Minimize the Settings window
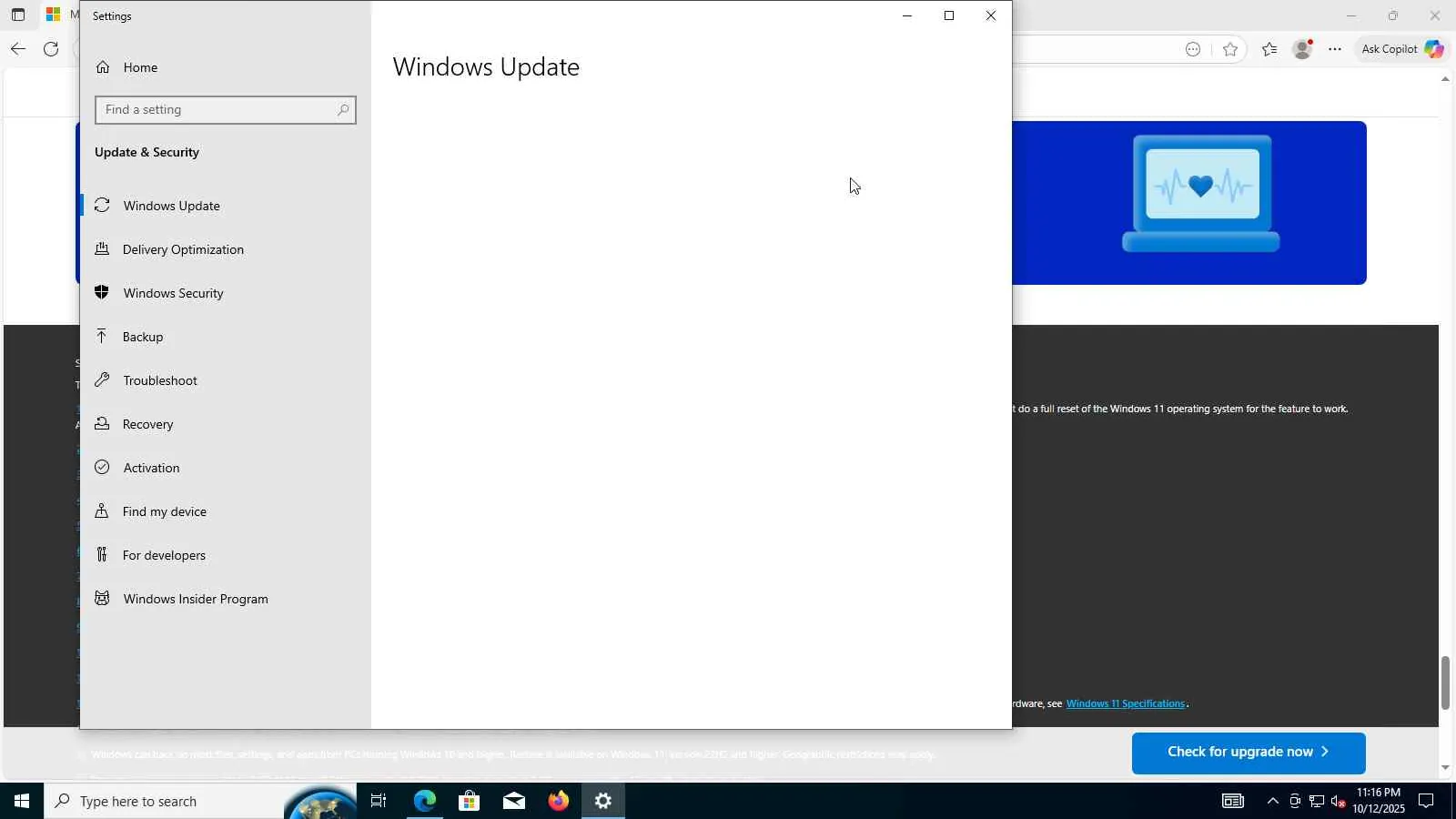The width and height of the screenshot is (1456, 819). click(x=907, y=15)
